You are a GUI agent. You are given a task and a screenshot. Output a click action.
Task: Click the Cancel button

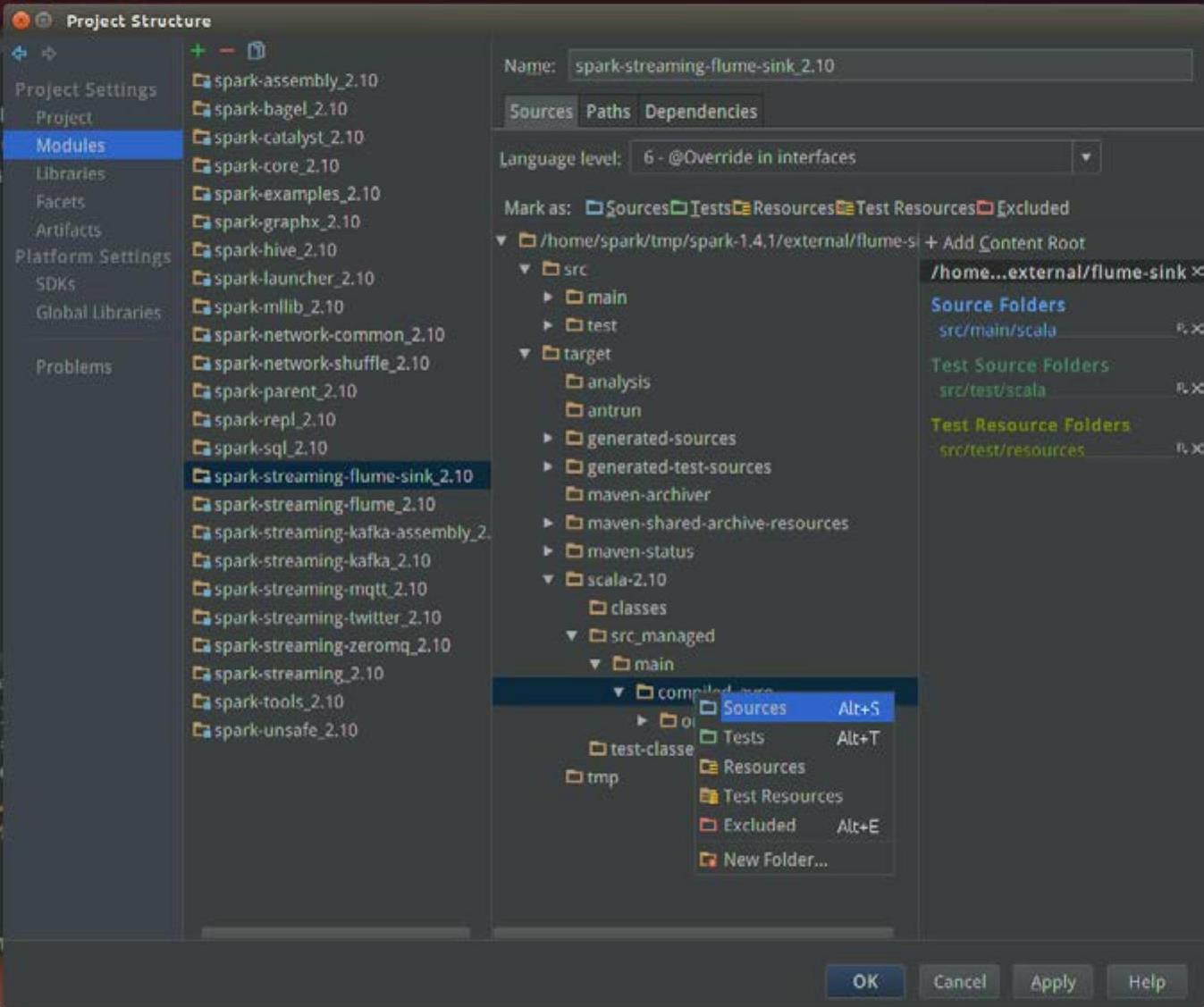click(x=960, y=982)
